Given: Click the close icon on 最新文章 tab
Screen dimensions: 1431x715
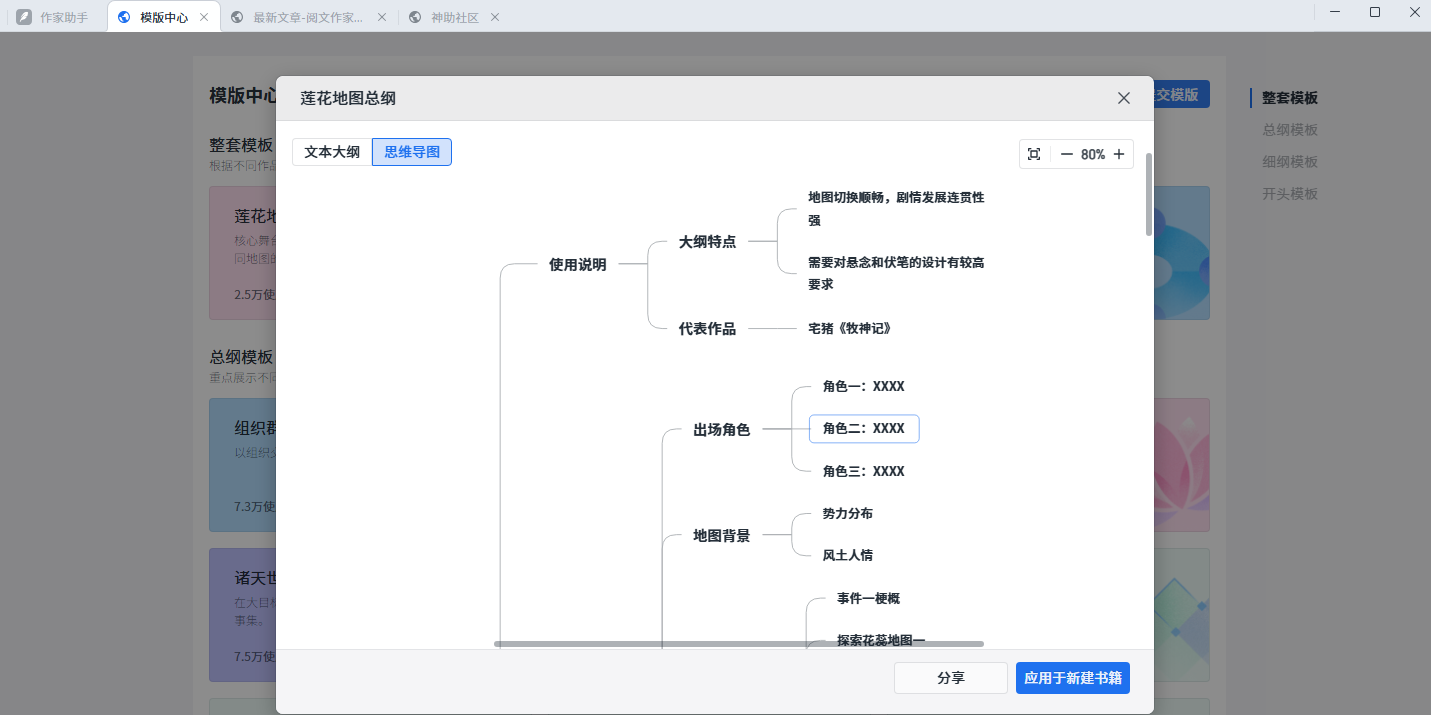Looking at the screenshot, I should (380, 16).
